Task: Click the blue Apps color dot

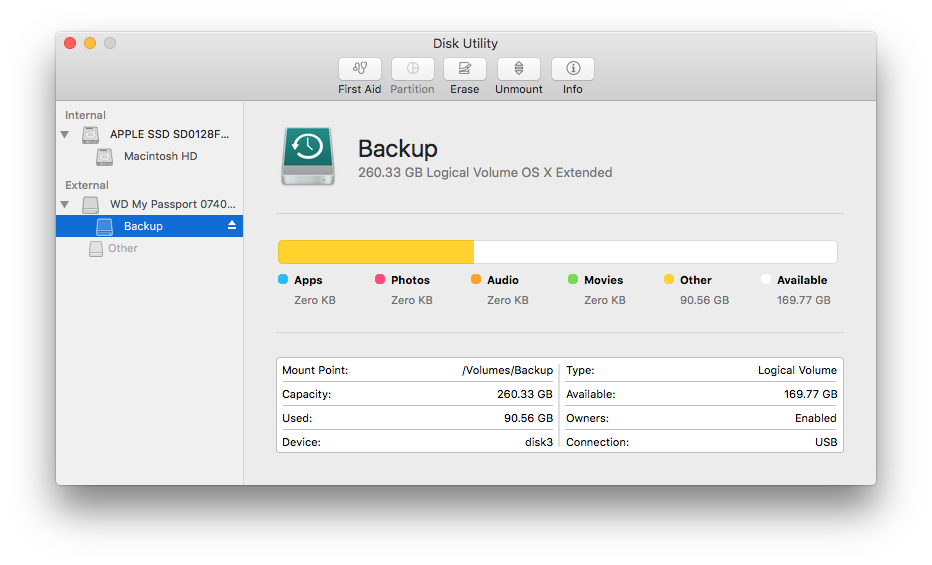Action: tap(283, 279)
